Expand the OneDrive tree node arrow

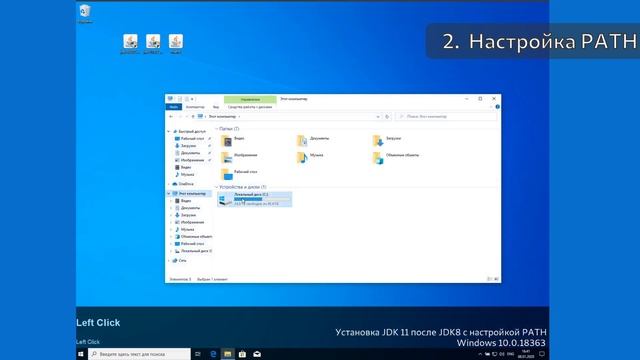tap(169, 184)
